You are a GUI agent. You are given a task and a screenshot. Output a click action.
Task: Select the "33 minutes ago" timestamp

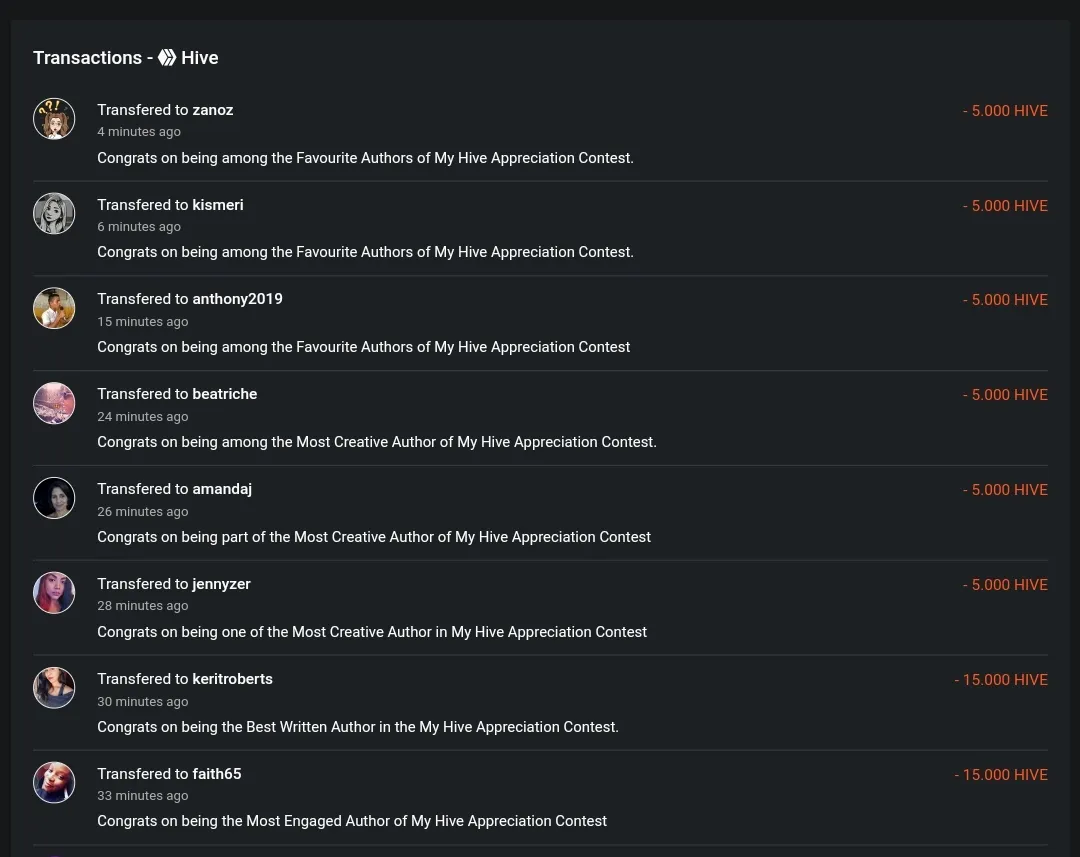(x=143, y=796)
